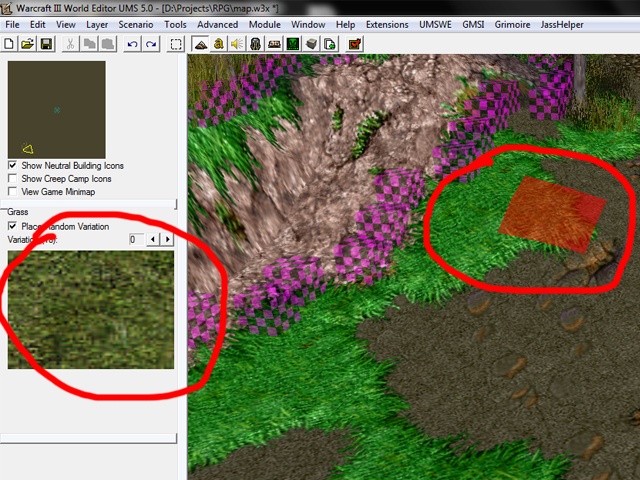640x480 pixels.
Task: Click the Undo arrow icon
Action: tap(132, 44)
